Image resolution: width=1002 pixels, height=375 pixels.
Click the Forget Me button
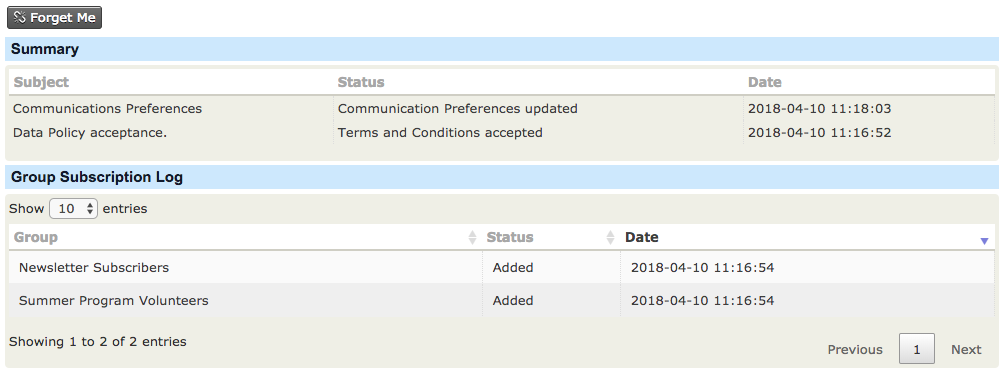pyautogui.click(x=54, y=18)
